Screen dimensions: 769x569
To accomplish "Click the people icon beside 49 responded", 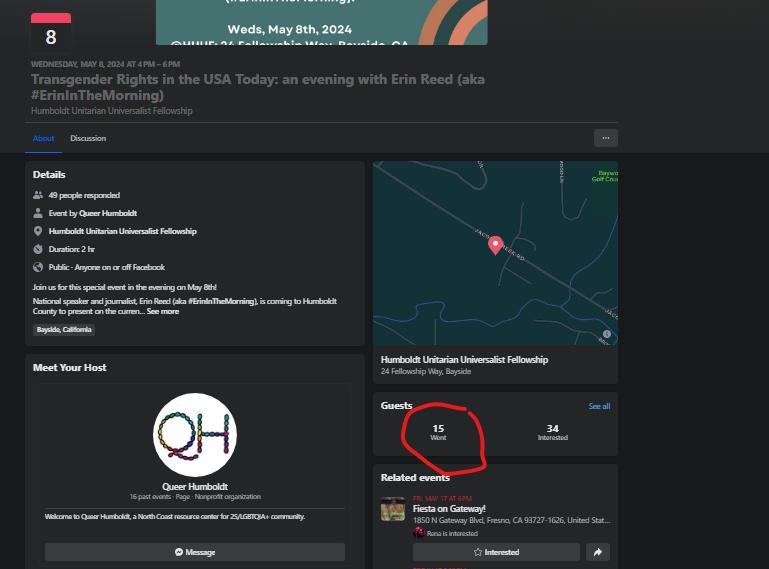I will click(38, 195).
